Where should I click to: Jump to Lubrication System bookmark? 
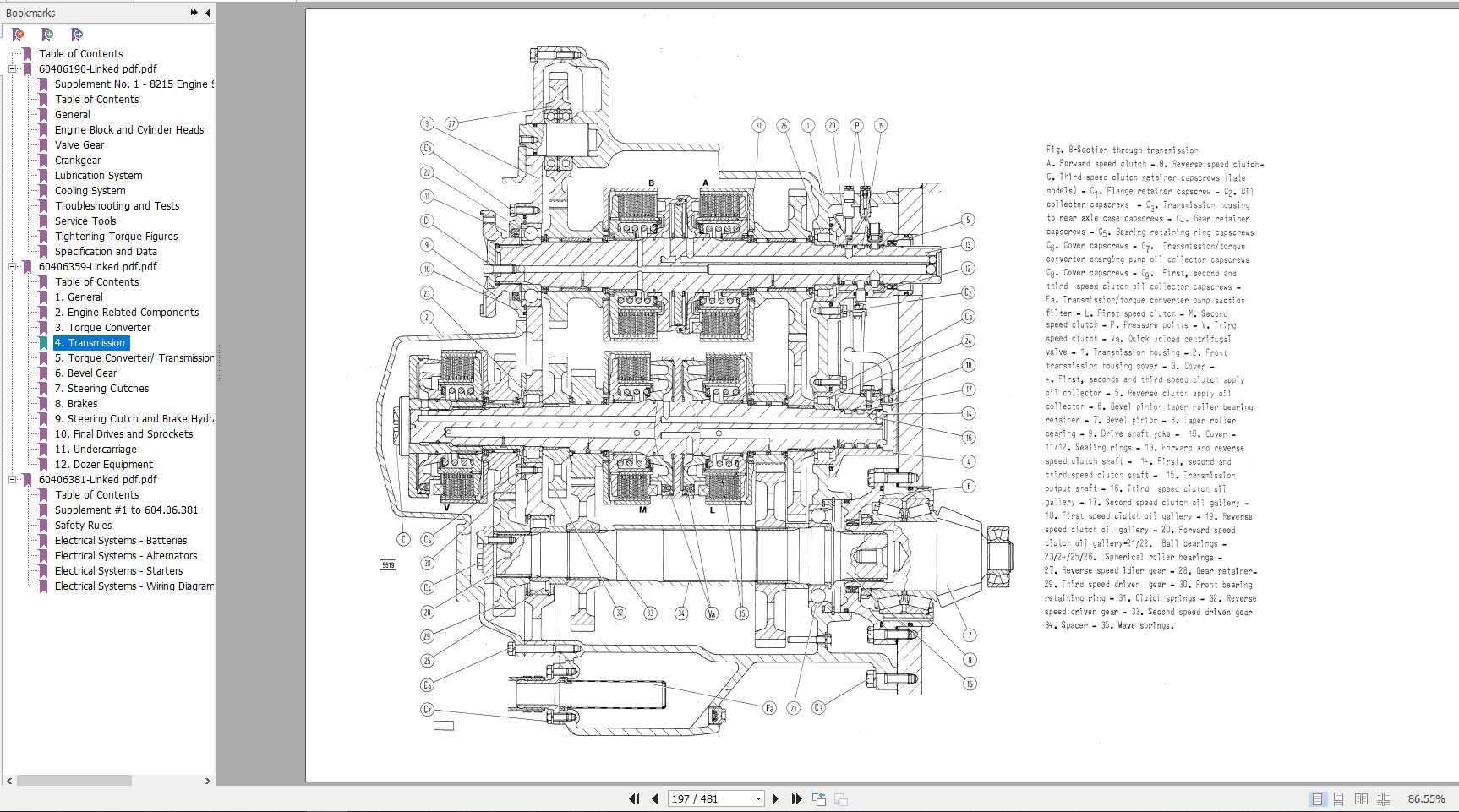[x=98, y=175]
